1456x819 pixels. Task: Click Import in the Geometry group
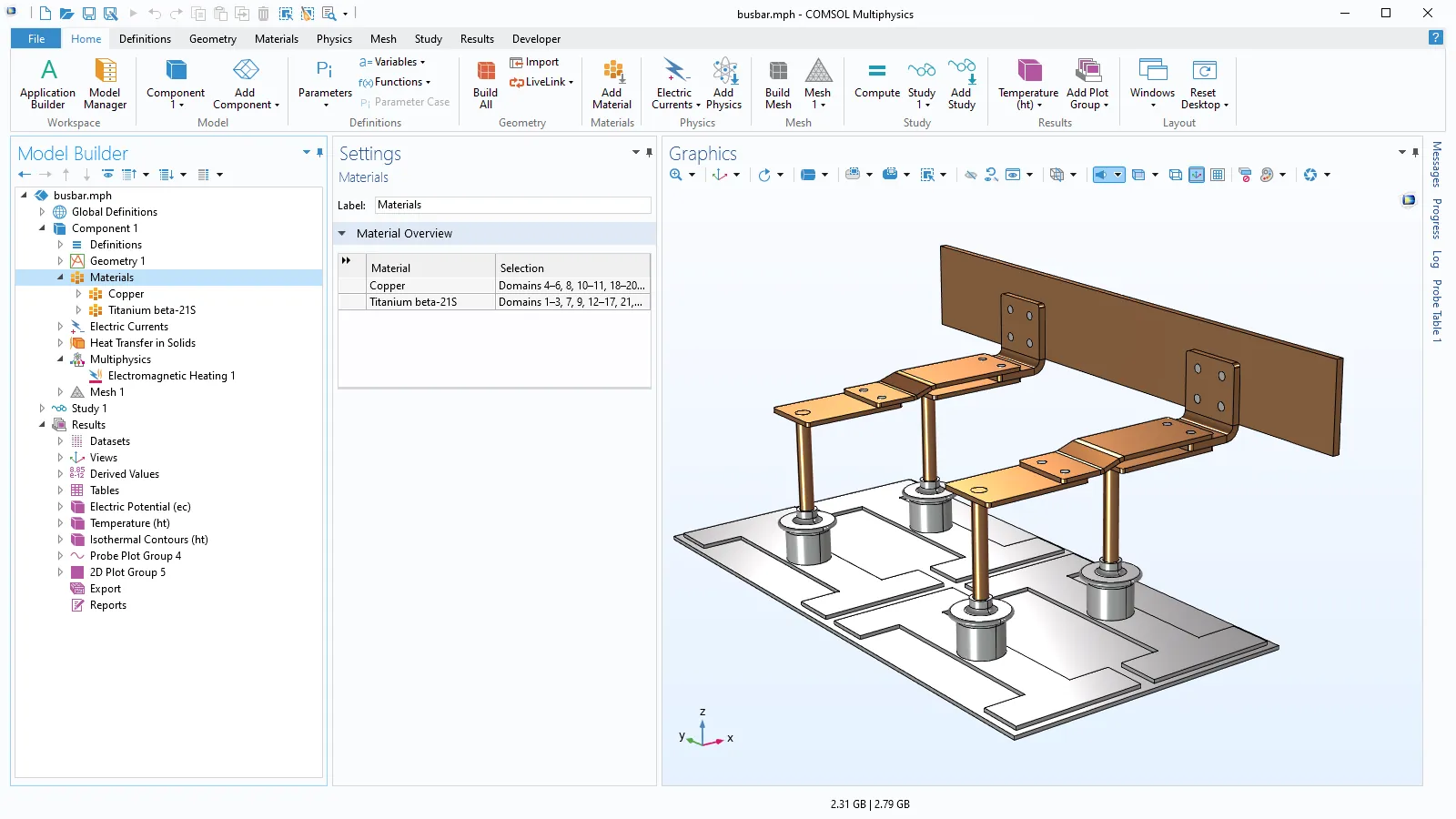(535, 62)
